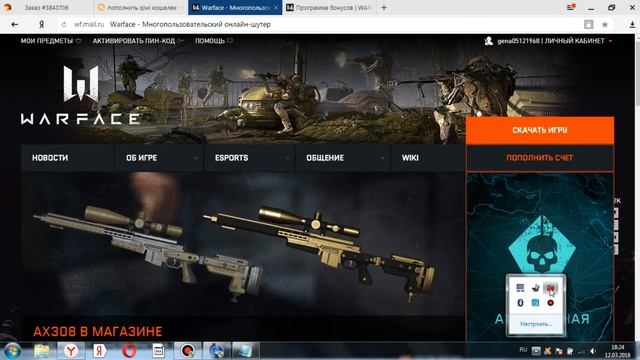Reload the page with the refresh icon

pyautogui.click(x=64, y=24)
